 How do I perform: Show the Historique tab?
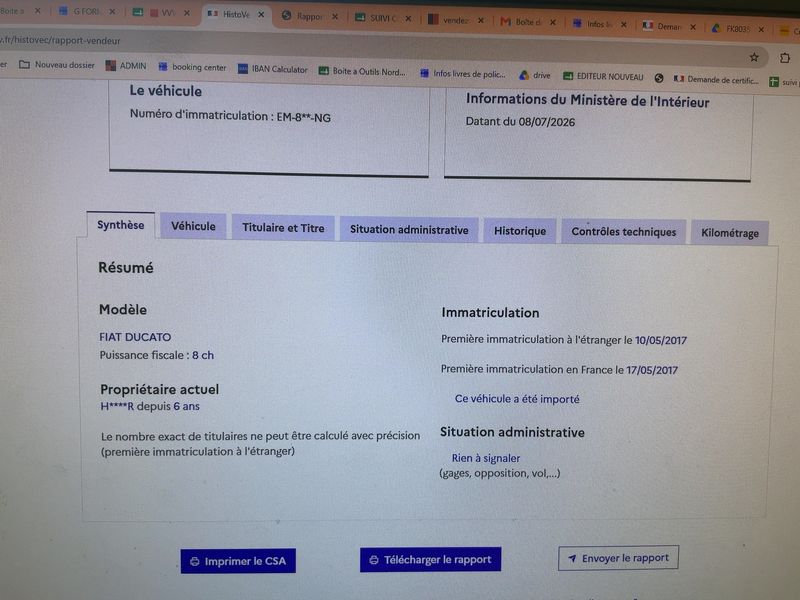tap(520, 231)
